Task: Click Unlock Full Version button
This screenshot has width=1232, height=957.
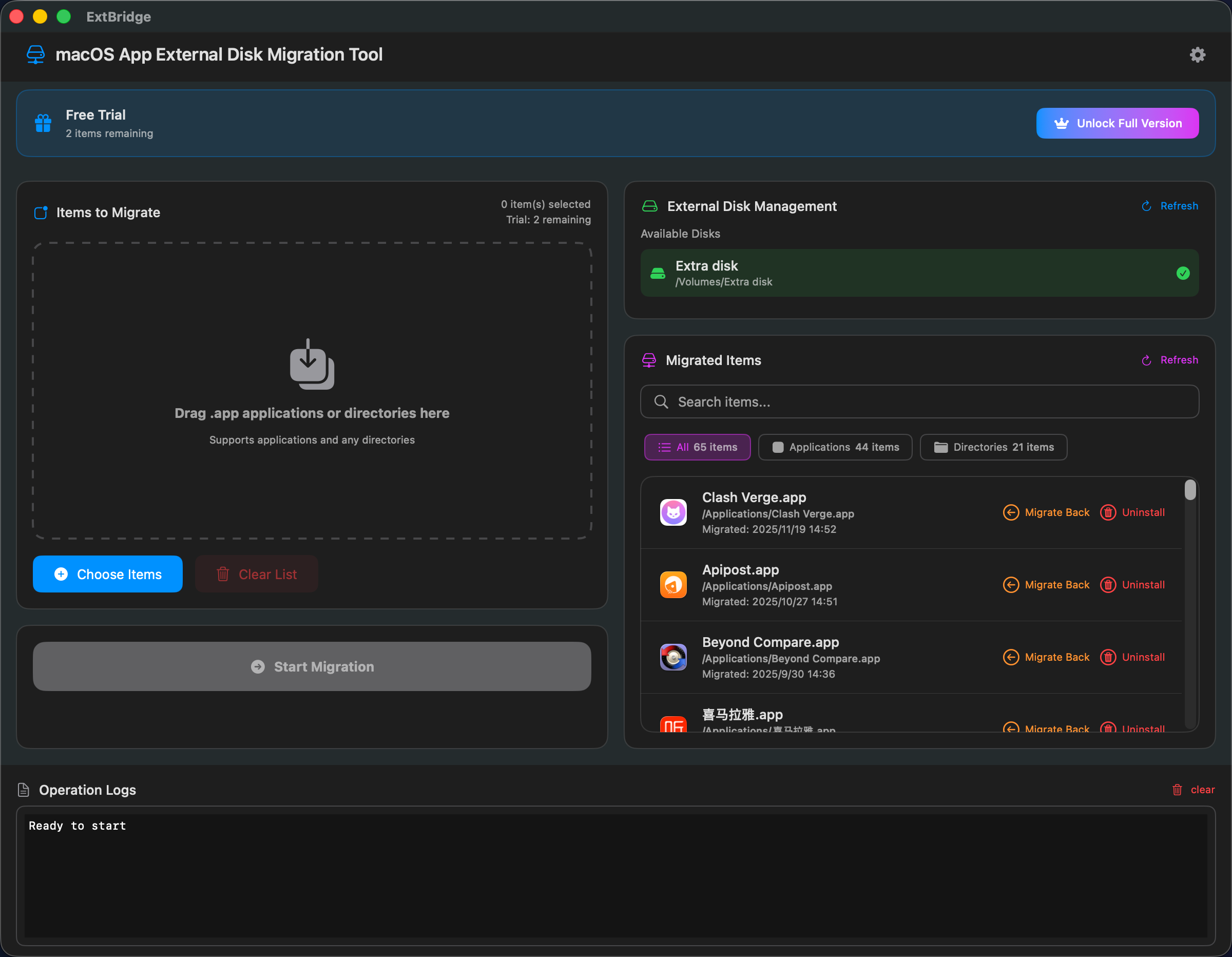Action: [x=1117, y=123]
